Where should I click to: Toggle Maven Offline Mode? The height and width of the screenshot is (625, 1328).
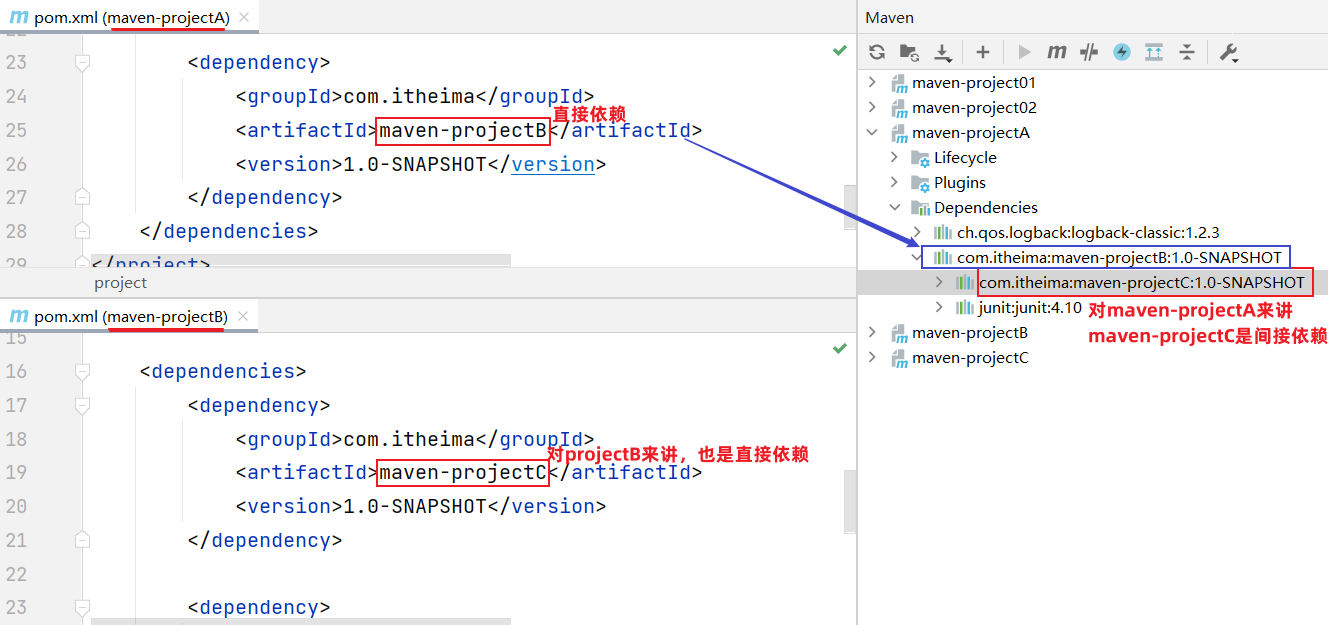tap(1090, 52)
